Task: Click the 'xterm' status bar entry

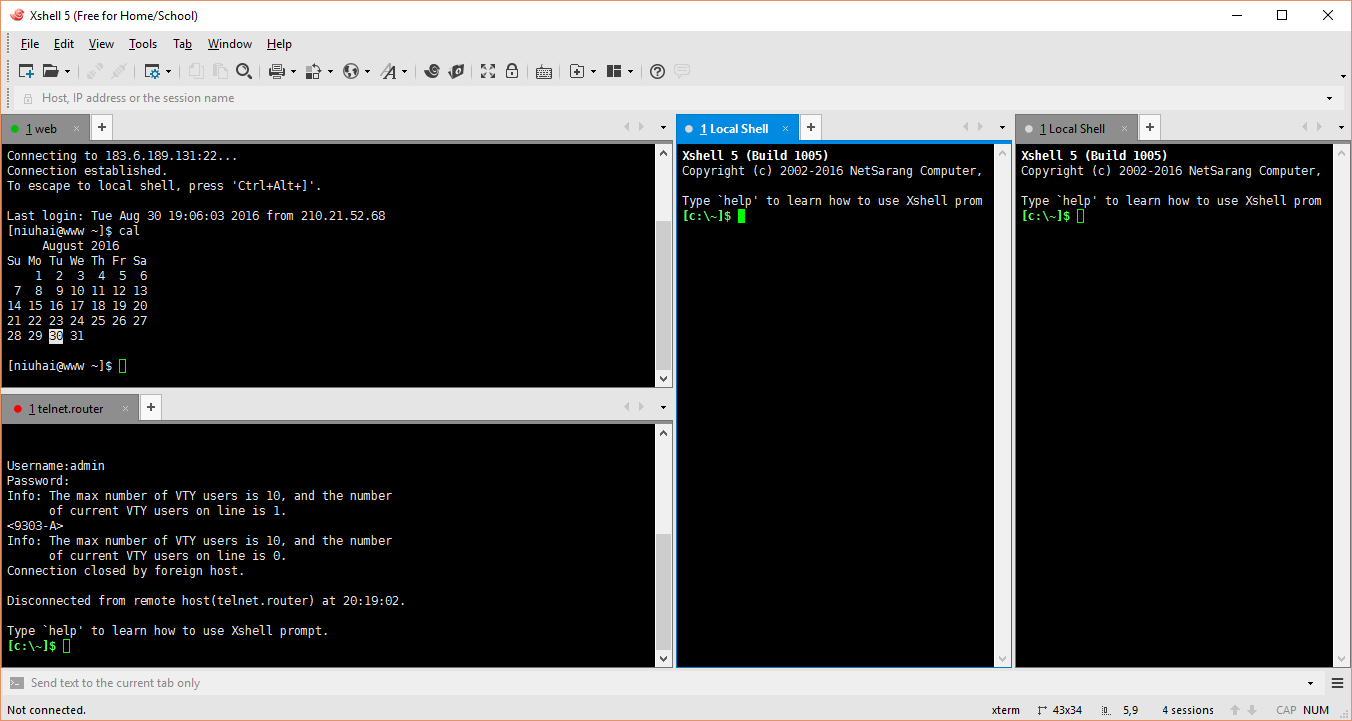Action: pyautogui.click(x=1006, y=710)
